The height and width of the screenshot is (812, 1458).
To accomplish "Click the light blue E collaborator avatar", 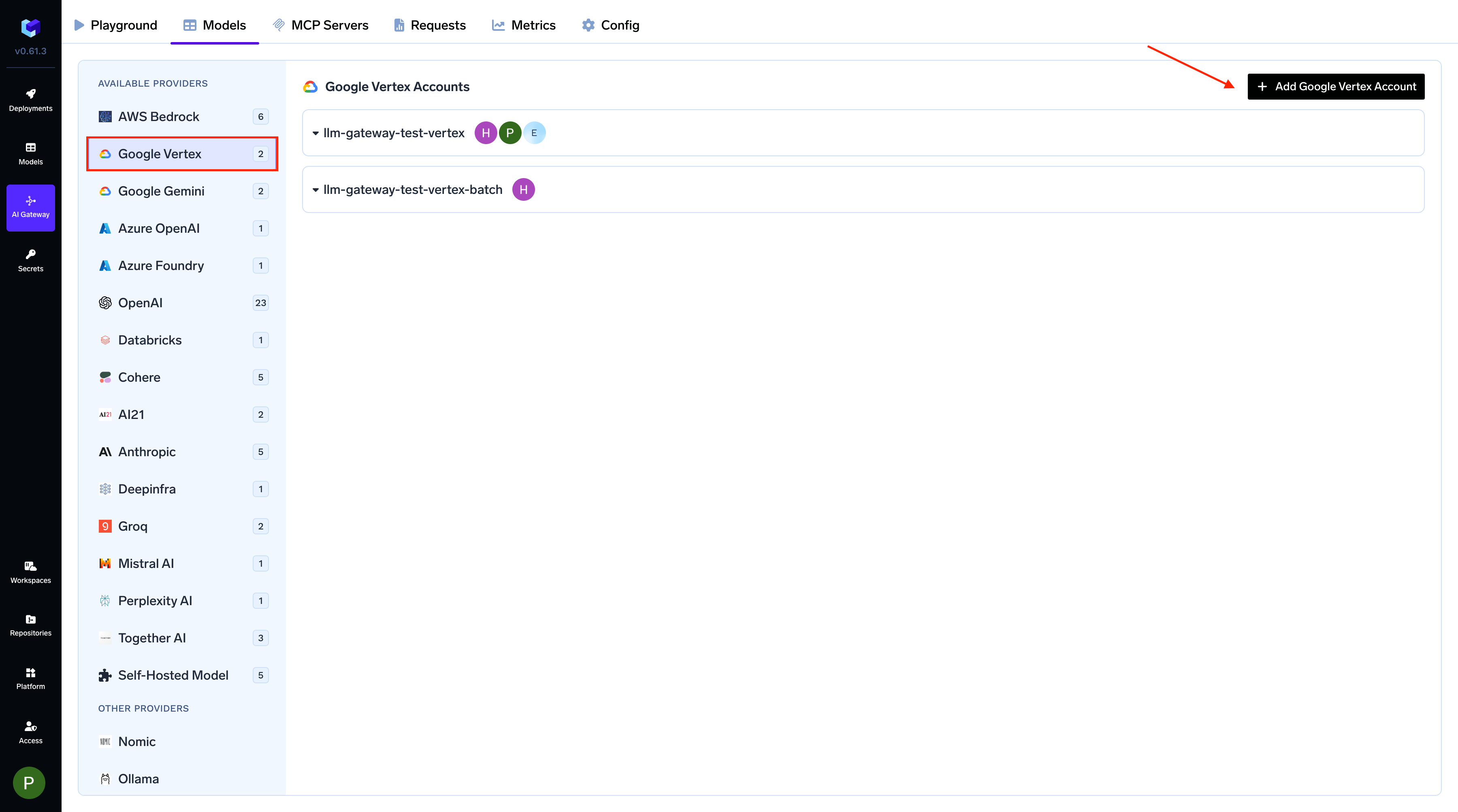I will click(534, 133).
